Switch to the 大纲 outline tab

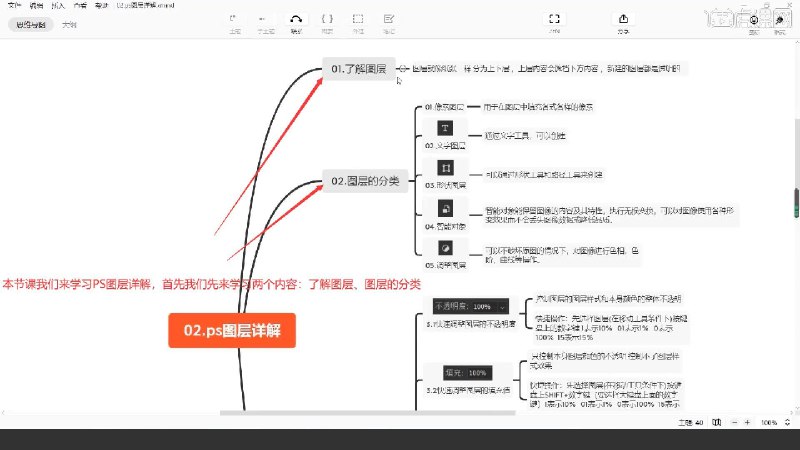tap(69, 24)
